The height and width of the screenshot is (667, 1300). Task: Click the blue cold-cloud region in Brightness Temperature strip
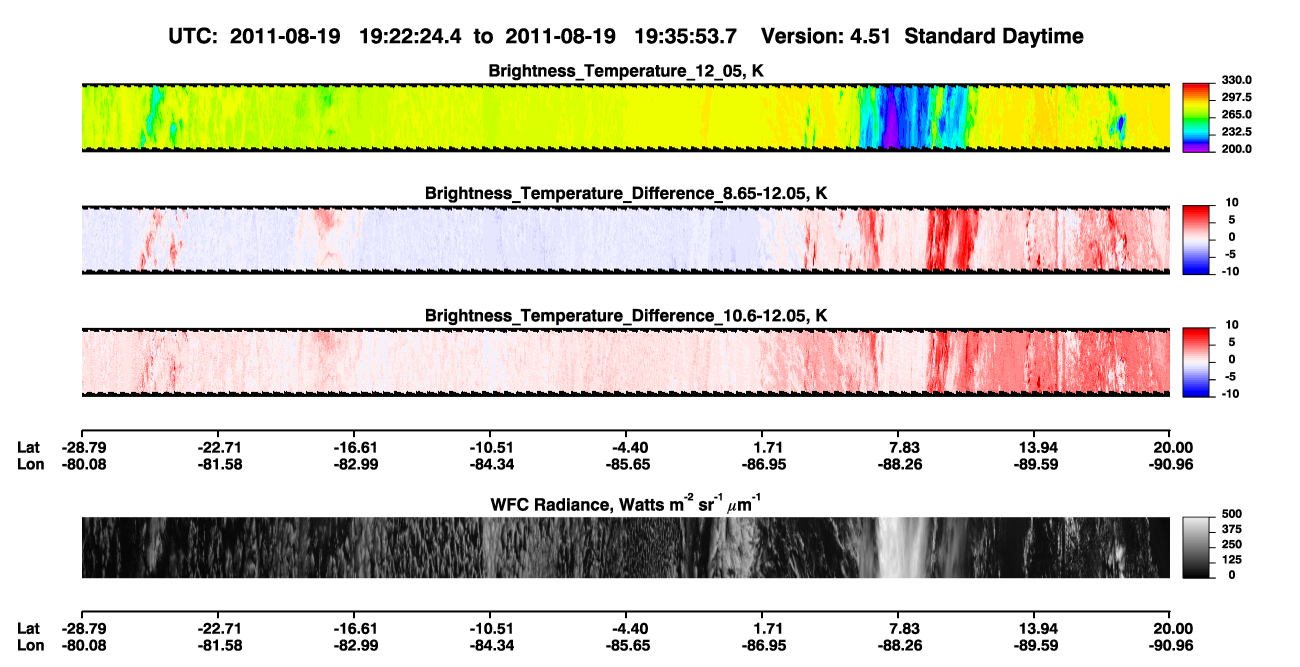click(905, 117)
